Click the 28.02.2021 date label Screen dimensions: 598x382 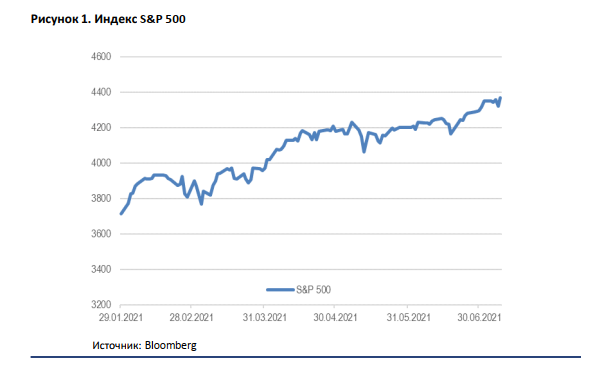(x=191, y=317)
